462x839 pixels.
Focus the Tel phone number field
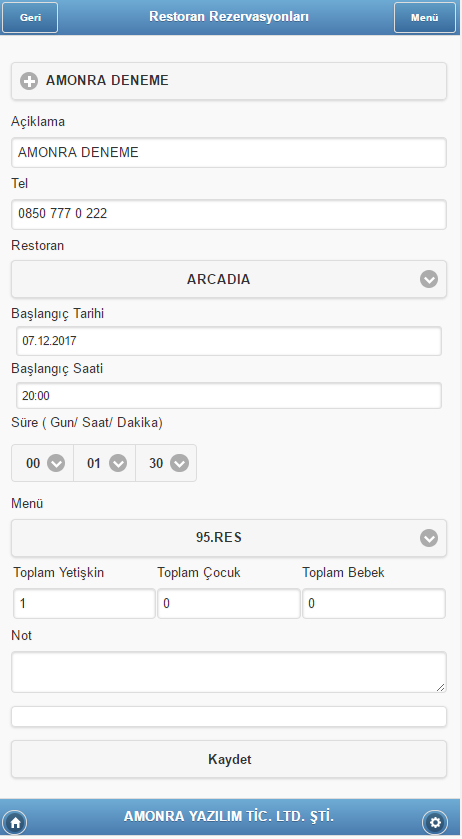tap(229, 214)
